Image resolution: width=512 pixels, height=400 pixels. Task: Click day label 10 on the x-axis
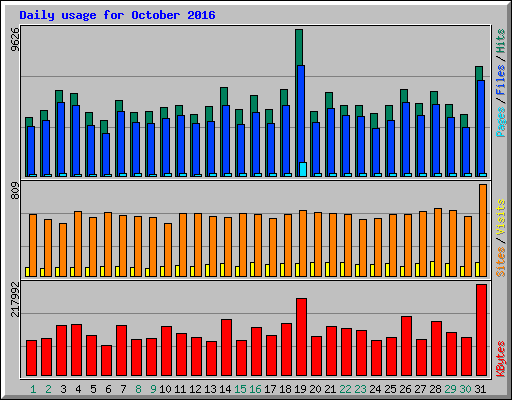coord(165,389)
